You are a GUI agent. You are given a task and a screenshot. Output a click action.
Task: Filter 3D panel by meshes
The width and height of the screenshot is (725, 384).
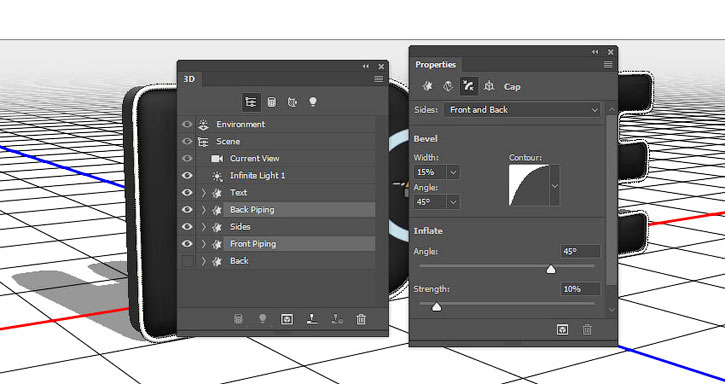tap(271, 102)
